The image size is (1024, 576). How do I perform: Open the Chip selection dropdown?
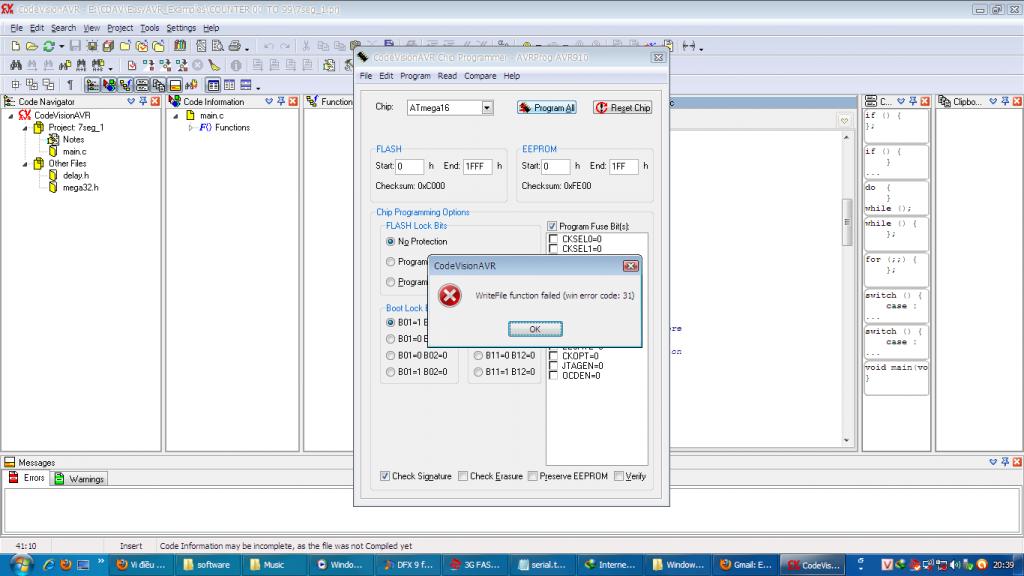click(487, 107)
